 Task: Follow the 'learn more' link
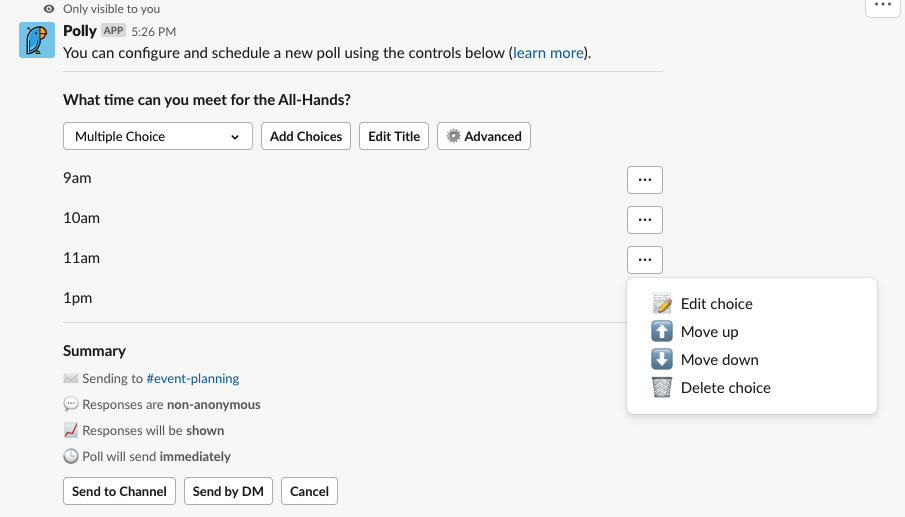[548, 53]
